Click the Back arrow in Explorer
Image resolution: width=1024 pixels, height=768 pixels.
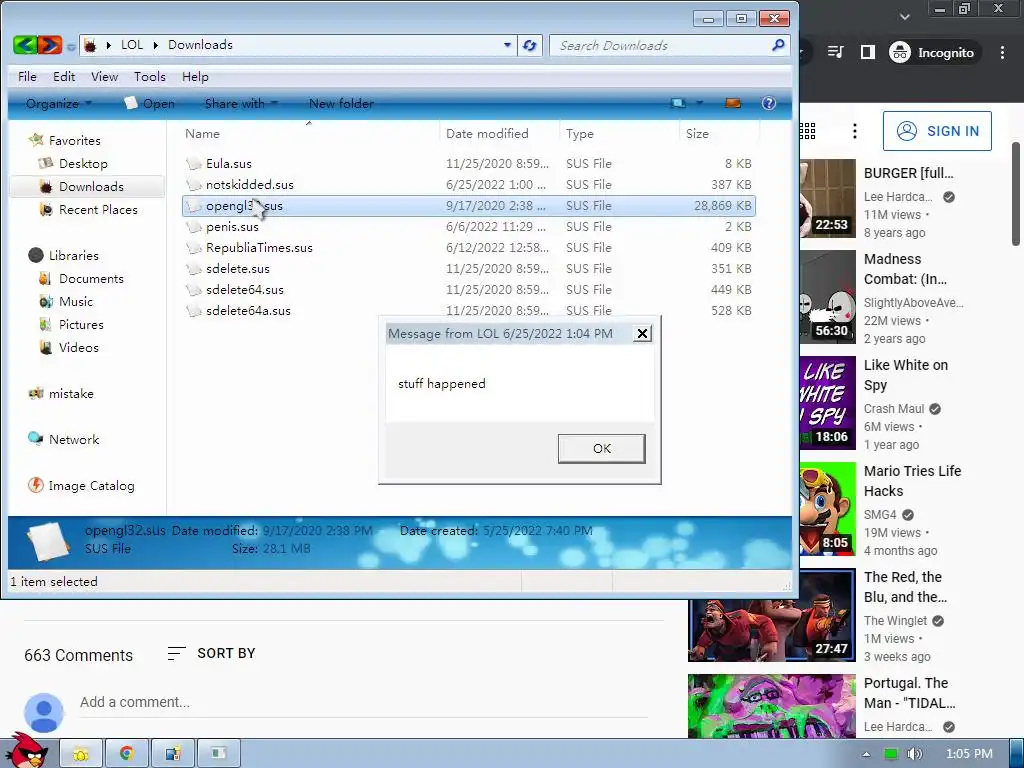[25, 45]
